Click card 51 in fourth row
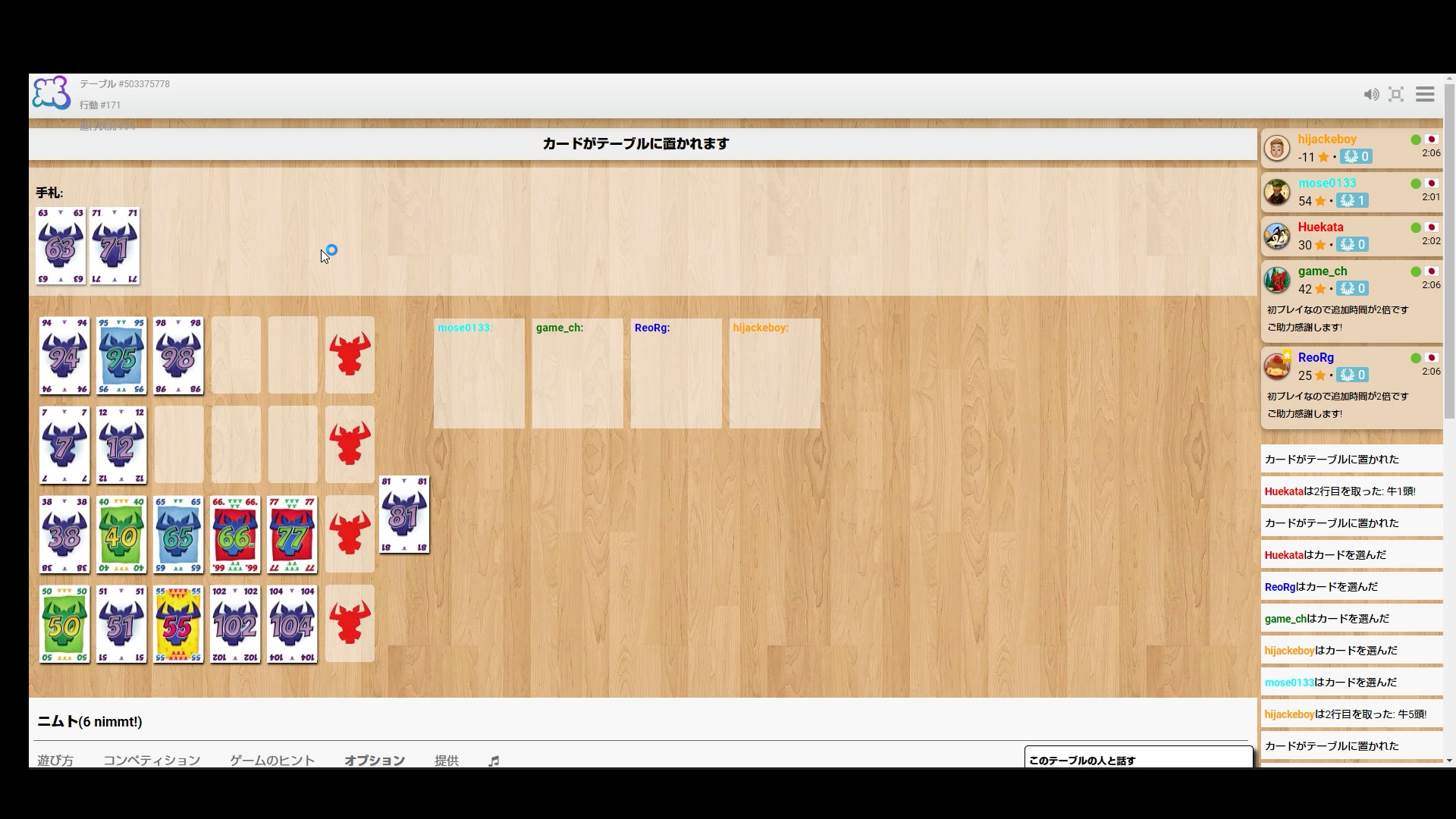 click(121, 624)
